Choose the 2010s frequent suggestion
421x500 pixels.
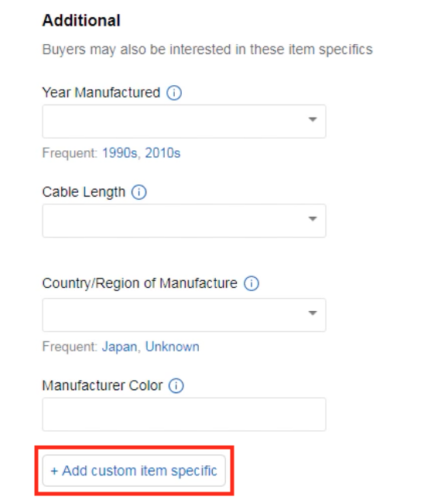coord(163,153)
